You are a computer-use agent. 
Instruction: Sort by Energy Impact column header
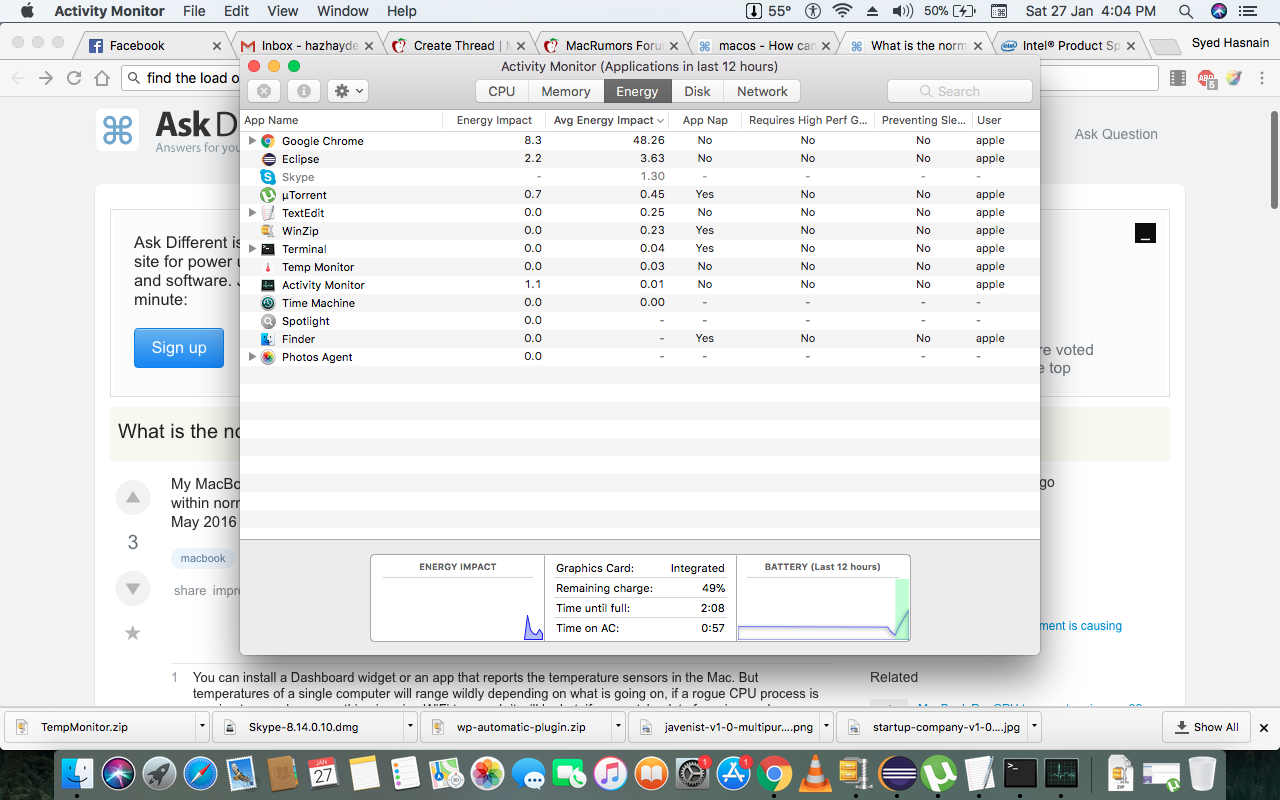494,120
